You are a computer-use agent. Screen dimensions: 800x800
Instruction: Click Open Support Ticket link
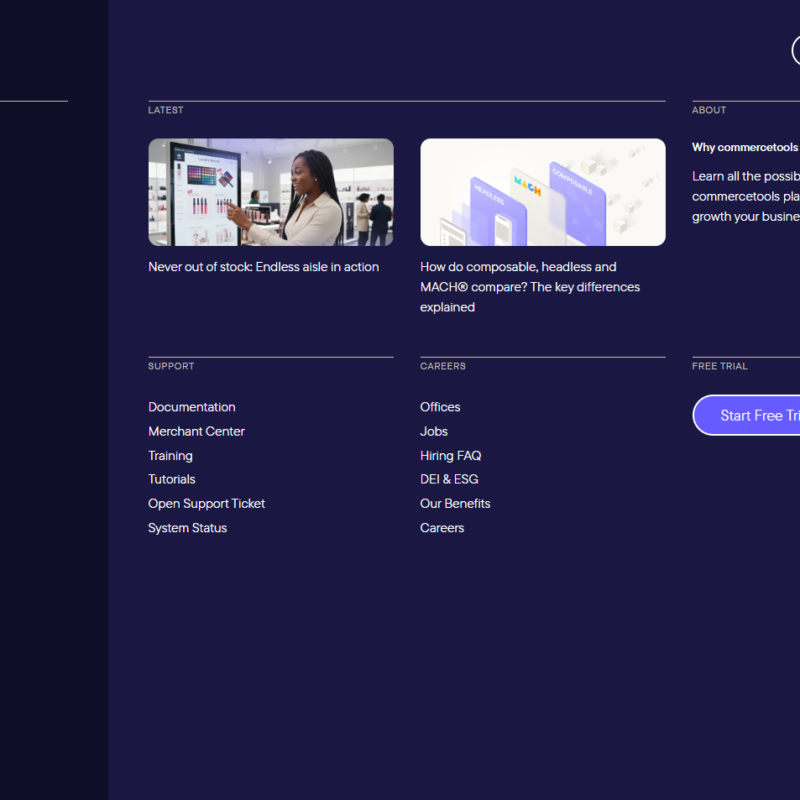point(206,503)
